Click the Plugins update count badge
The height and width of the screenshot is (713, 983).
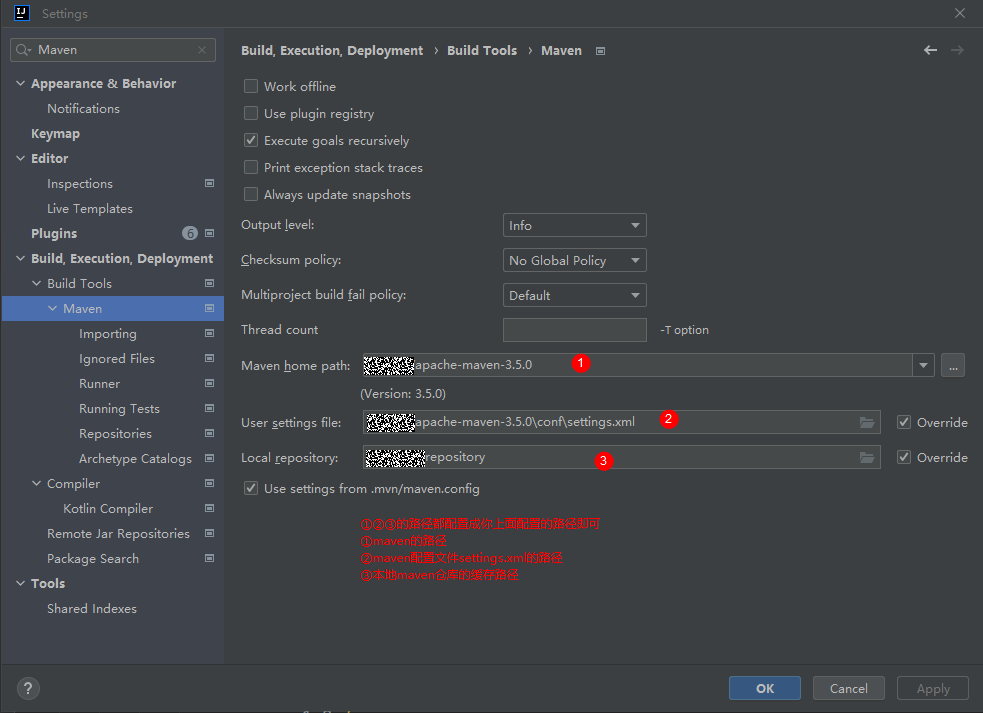(190, 233)
